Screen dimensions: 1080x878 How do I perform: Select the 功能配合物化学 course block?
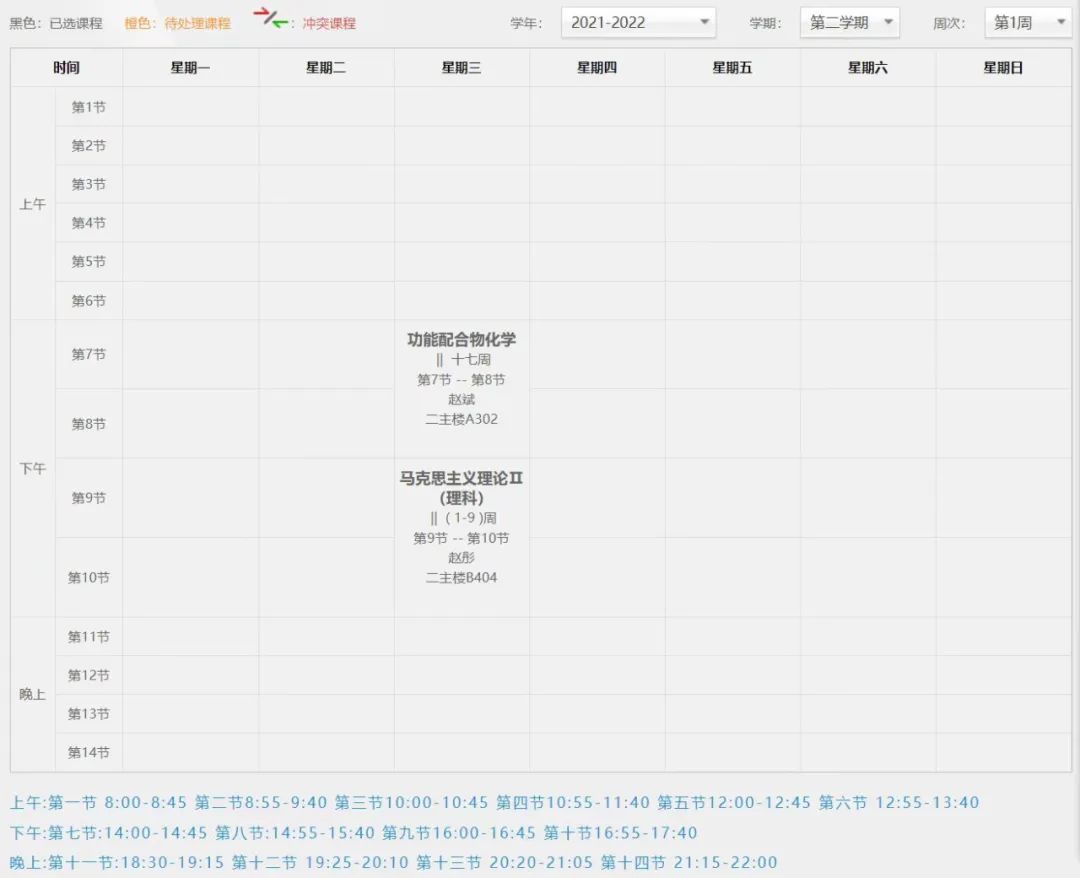pyautogui.click(x=461, y=340)
